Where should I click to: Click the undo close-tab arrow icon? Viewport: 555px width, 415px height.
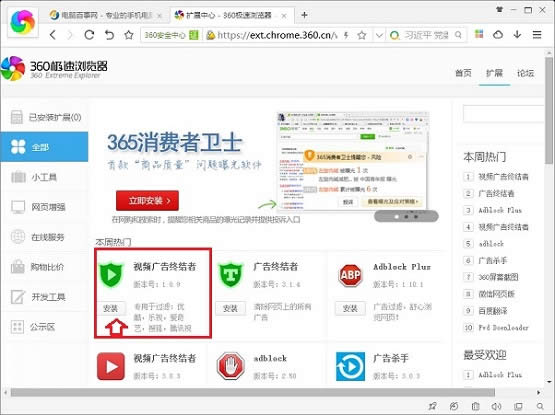[109, 35]
